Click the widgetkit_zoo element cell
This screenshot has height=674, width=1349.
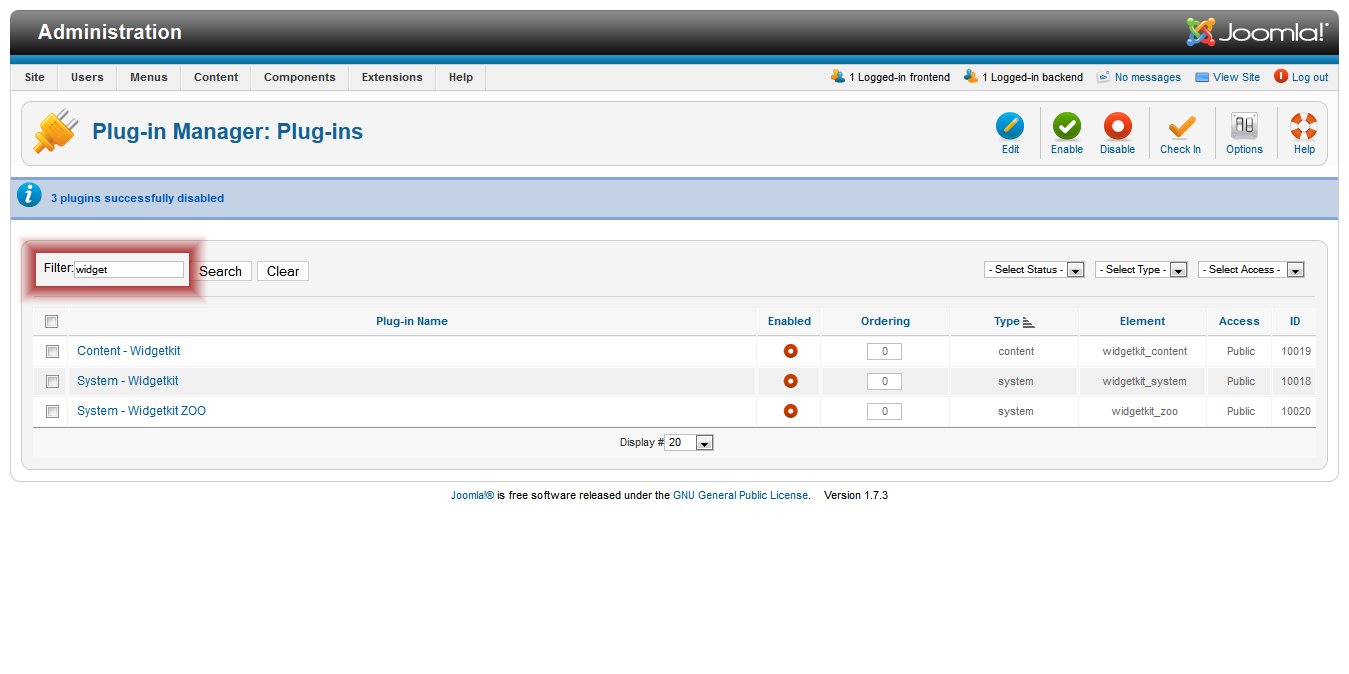point(1144,411)
